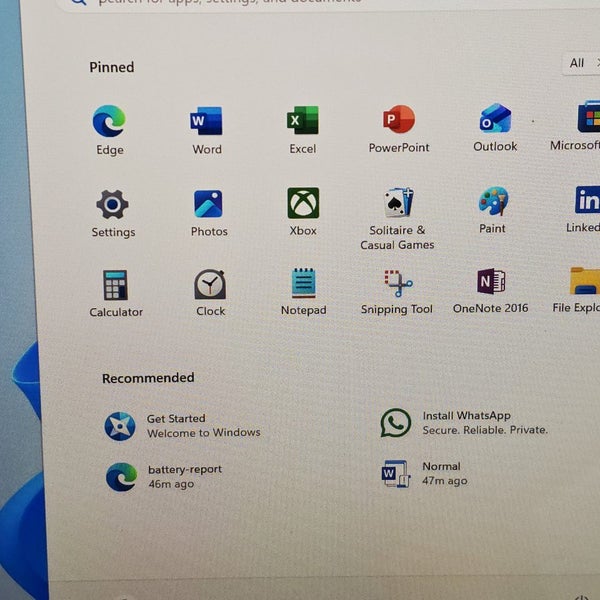Launch PowerPoint from pinned apps

coord(399,120)
